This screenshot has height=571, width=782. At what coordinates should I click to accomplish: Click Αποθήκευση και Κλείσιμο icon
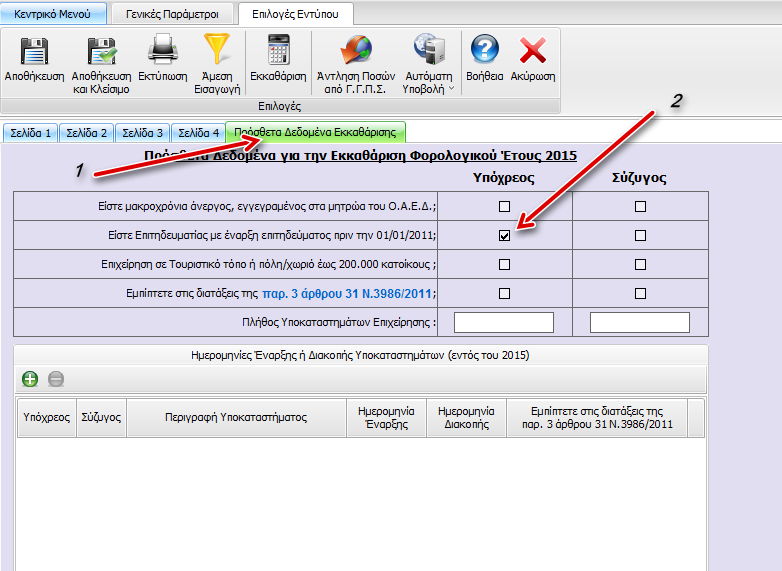coord(101,52)
